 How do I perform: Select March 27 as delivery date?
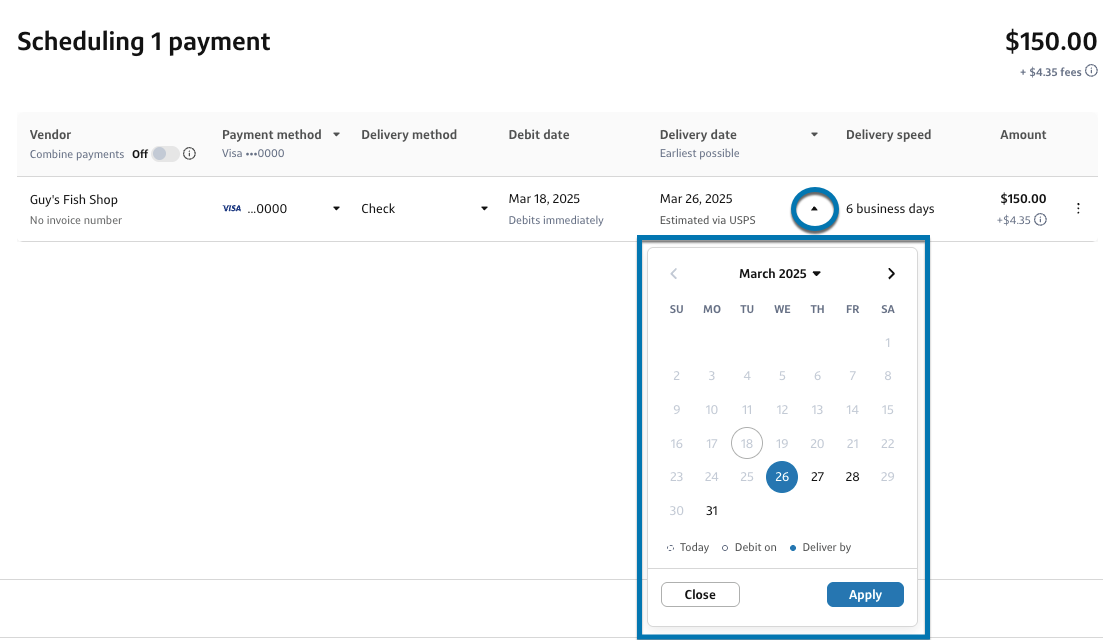[x=817, y=477]
